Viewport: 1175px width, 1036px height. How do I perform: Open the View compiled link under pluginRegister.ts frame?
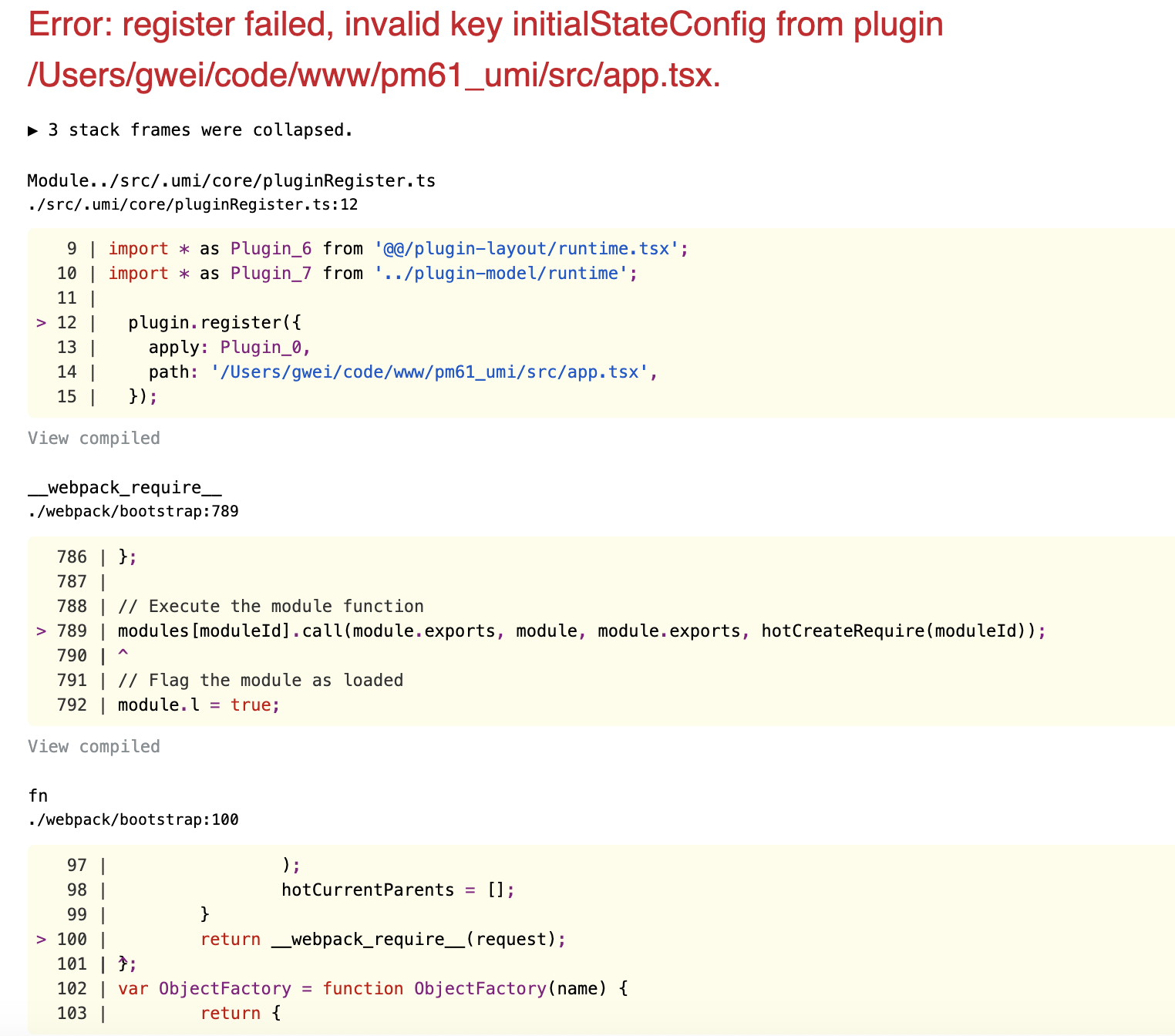click(93, 438)
